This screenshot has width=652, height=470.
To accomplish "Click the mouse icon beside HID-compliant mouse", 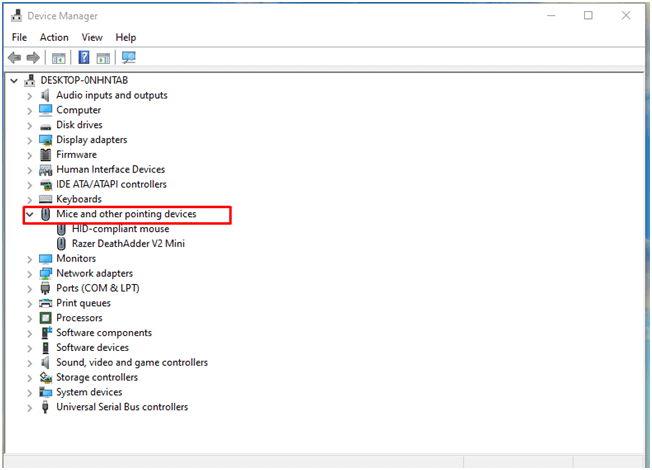I will coord(61,229).
